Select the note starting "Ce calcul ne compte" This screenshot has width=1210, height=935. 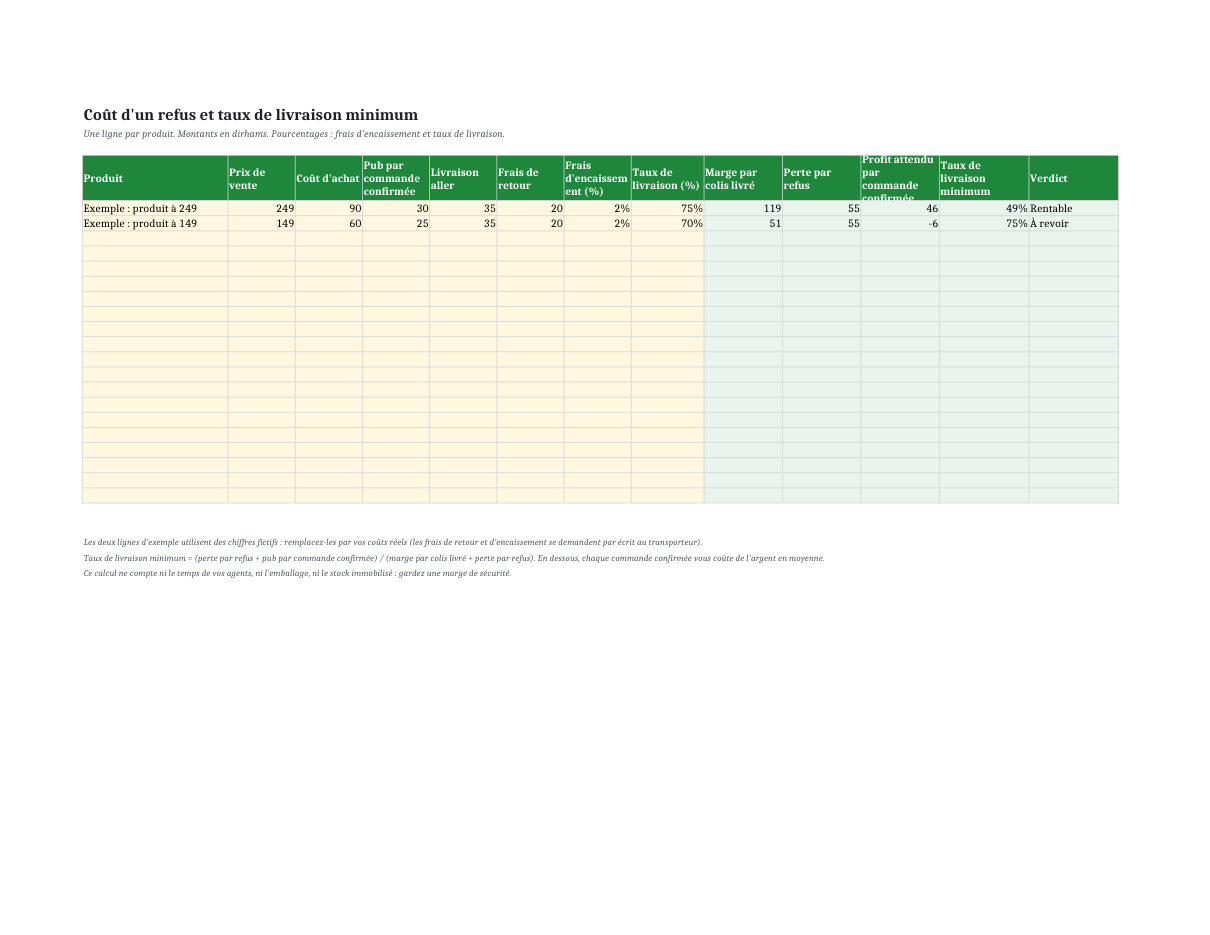click(297, 573)
